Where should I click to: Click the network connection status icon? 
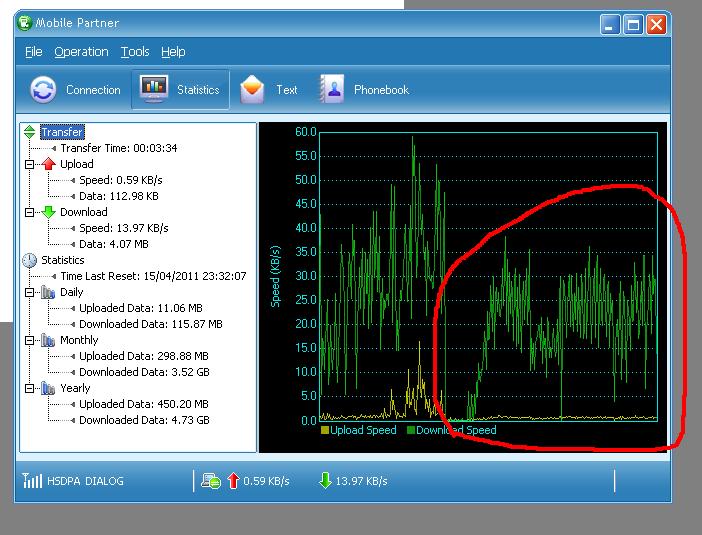click(x=211, y=481)
